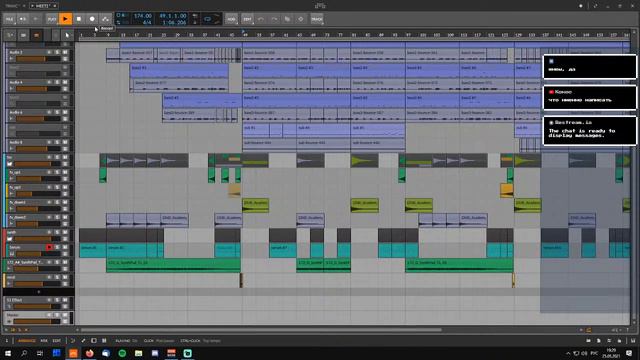640x360 pixels.
Task: Select the pointer tool in arranger header
Action: (67, 36)
